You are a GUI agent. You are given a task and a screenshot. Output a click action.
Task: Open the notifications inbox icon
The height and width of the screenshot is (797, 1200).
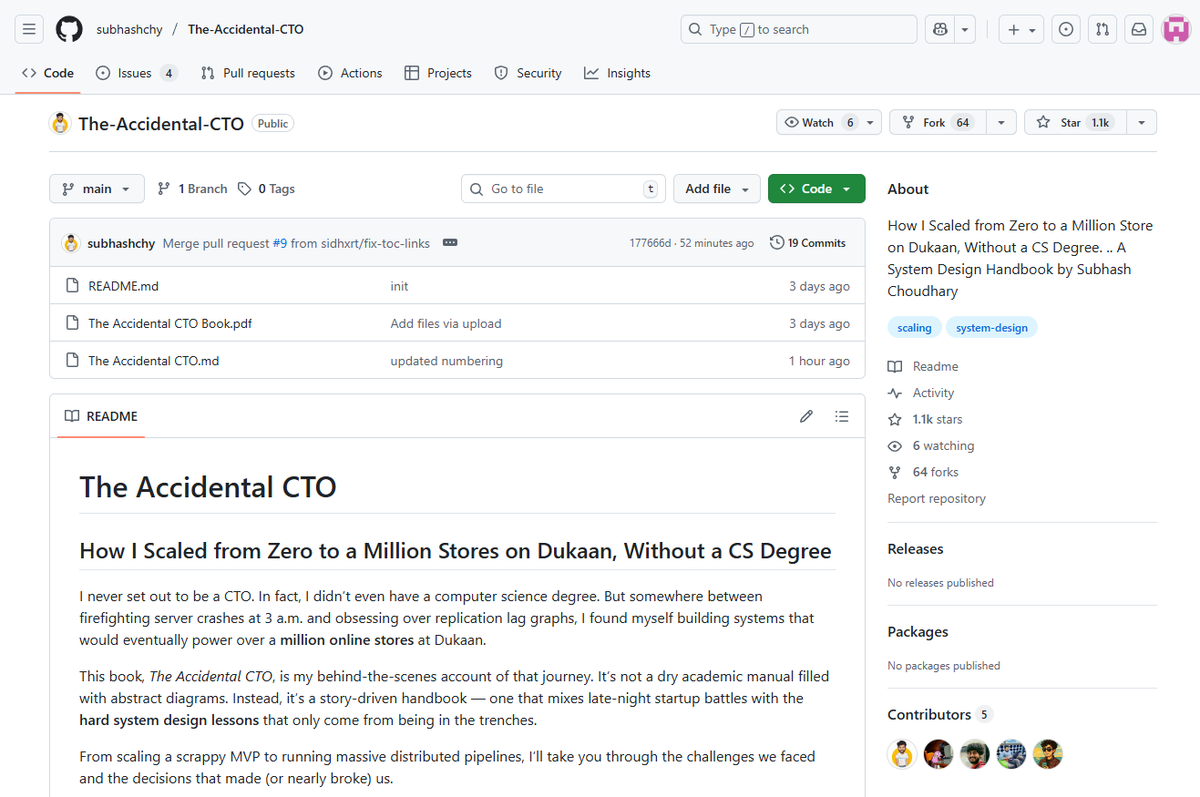[x=1138, y=30]
